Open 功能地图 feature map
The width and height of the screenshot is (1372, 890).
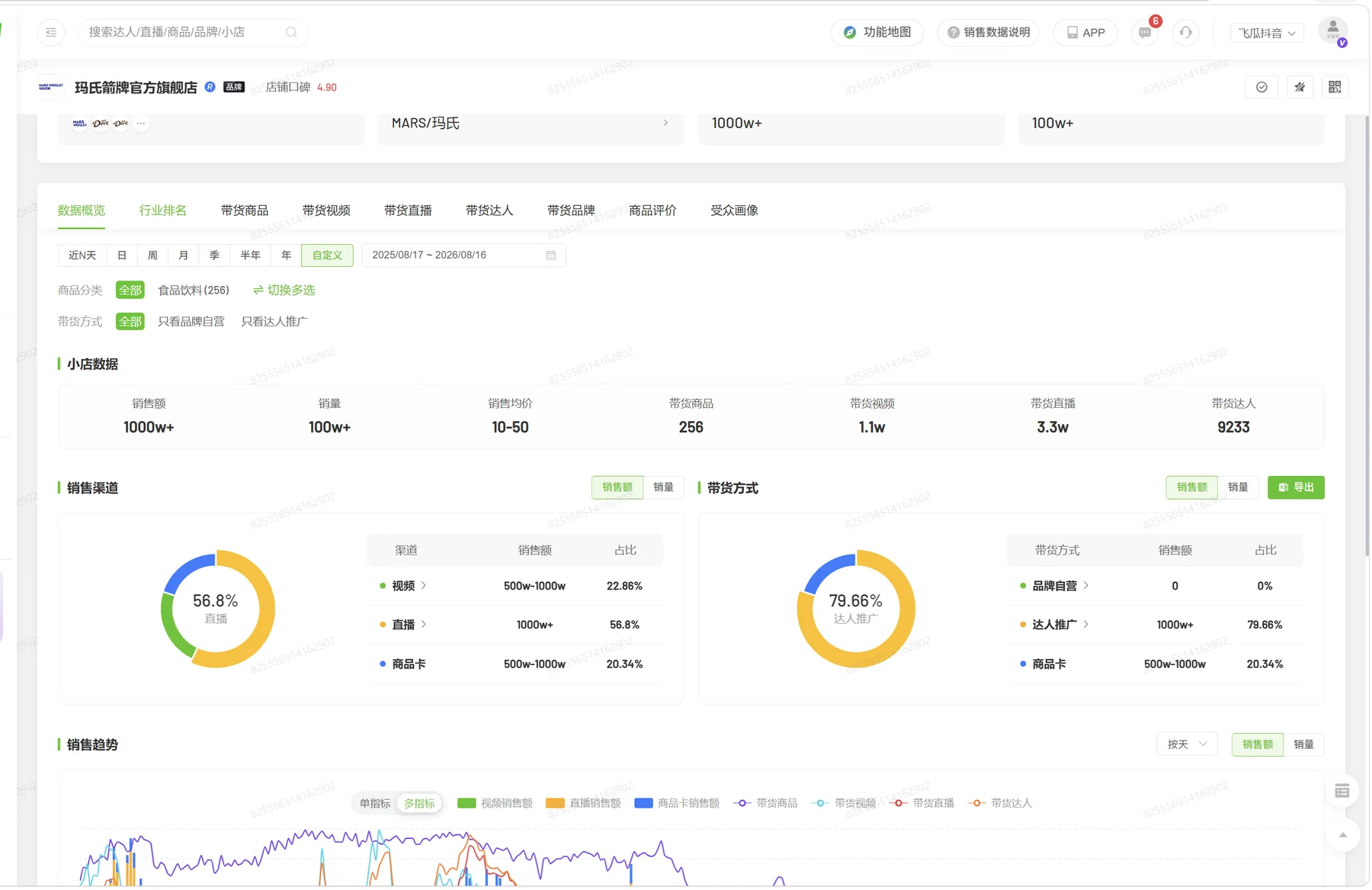point(877,32)
